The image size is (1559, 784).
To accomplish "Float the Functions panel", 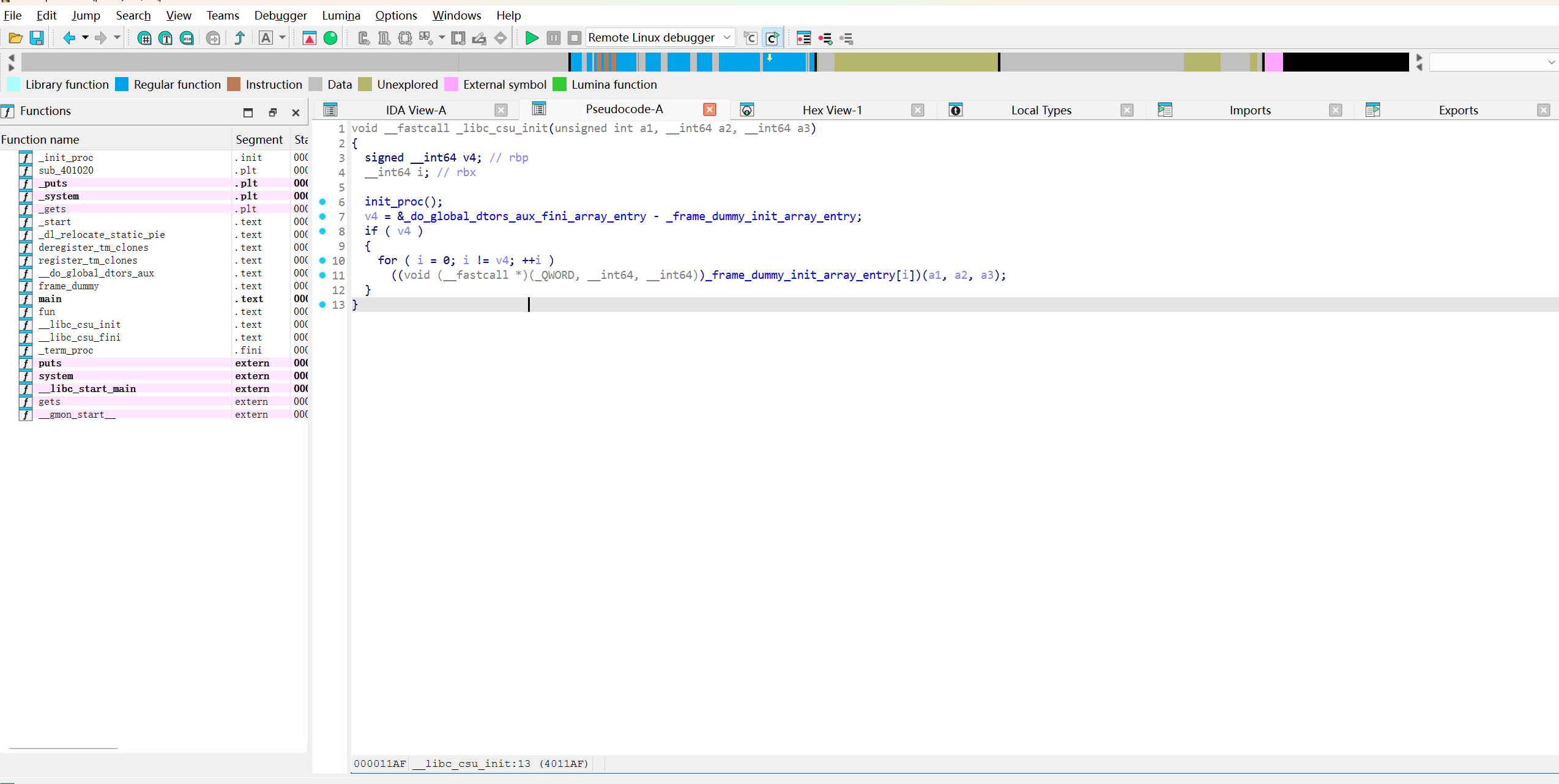I will coord(273,113).
